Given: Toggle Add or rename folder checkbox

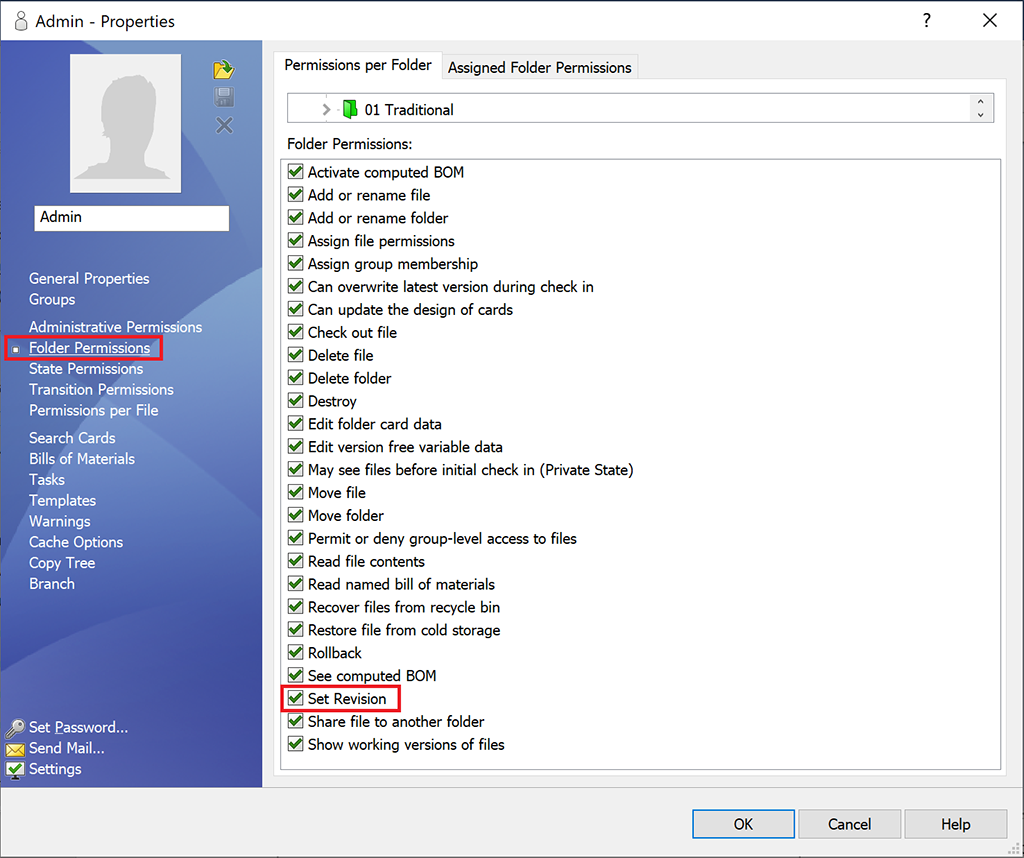Looking at the screenshot, I should (295, 217).
